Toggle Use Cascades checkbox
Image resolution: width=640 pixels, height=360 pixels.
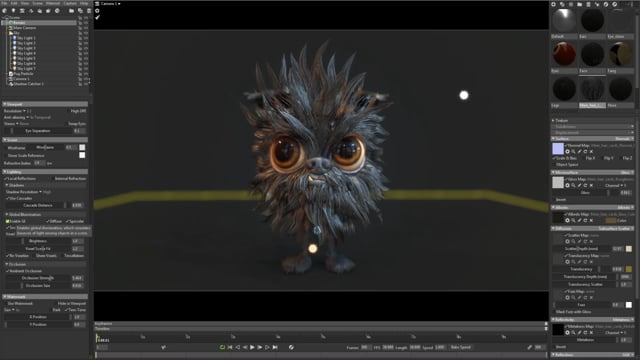(7, 198)
